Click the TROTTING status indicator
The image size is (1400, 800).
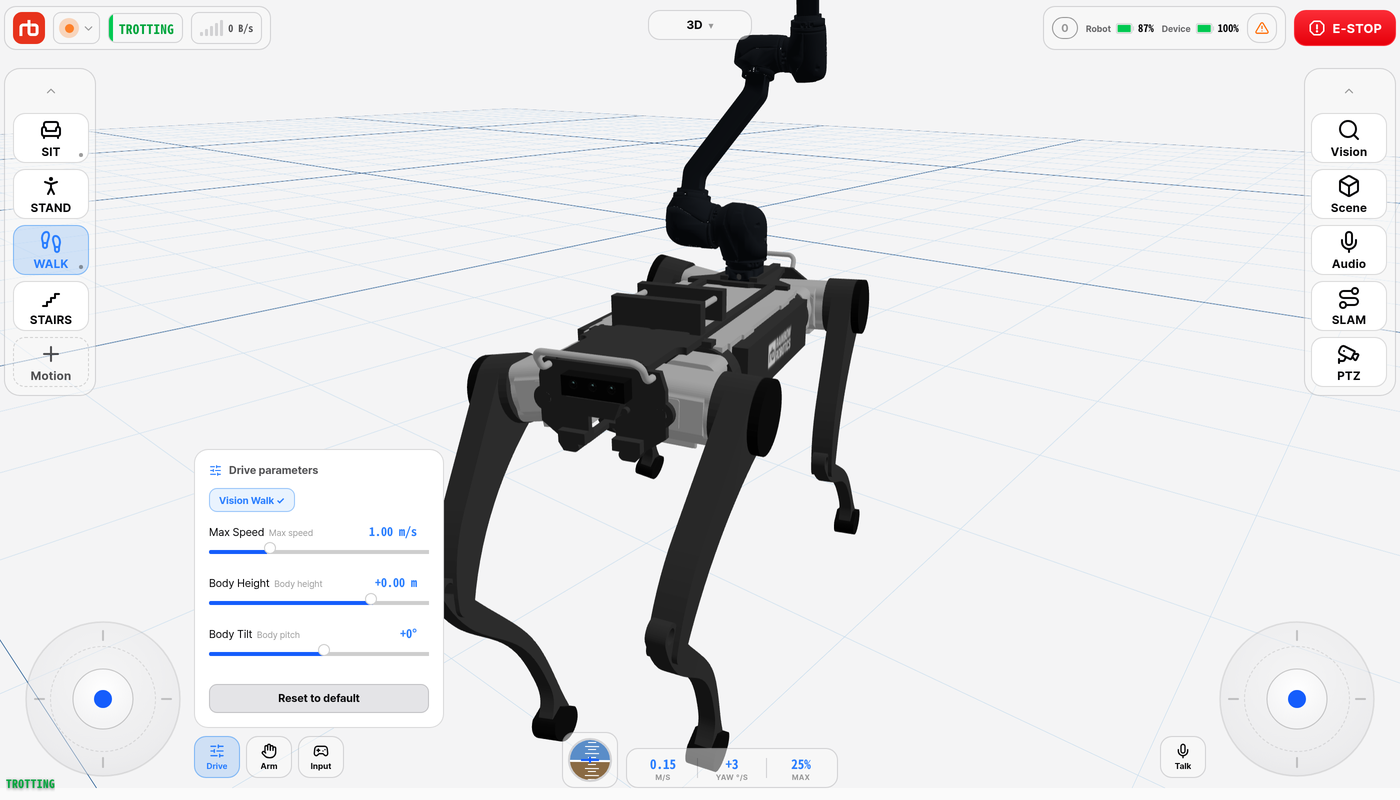(x=146, y=28)
